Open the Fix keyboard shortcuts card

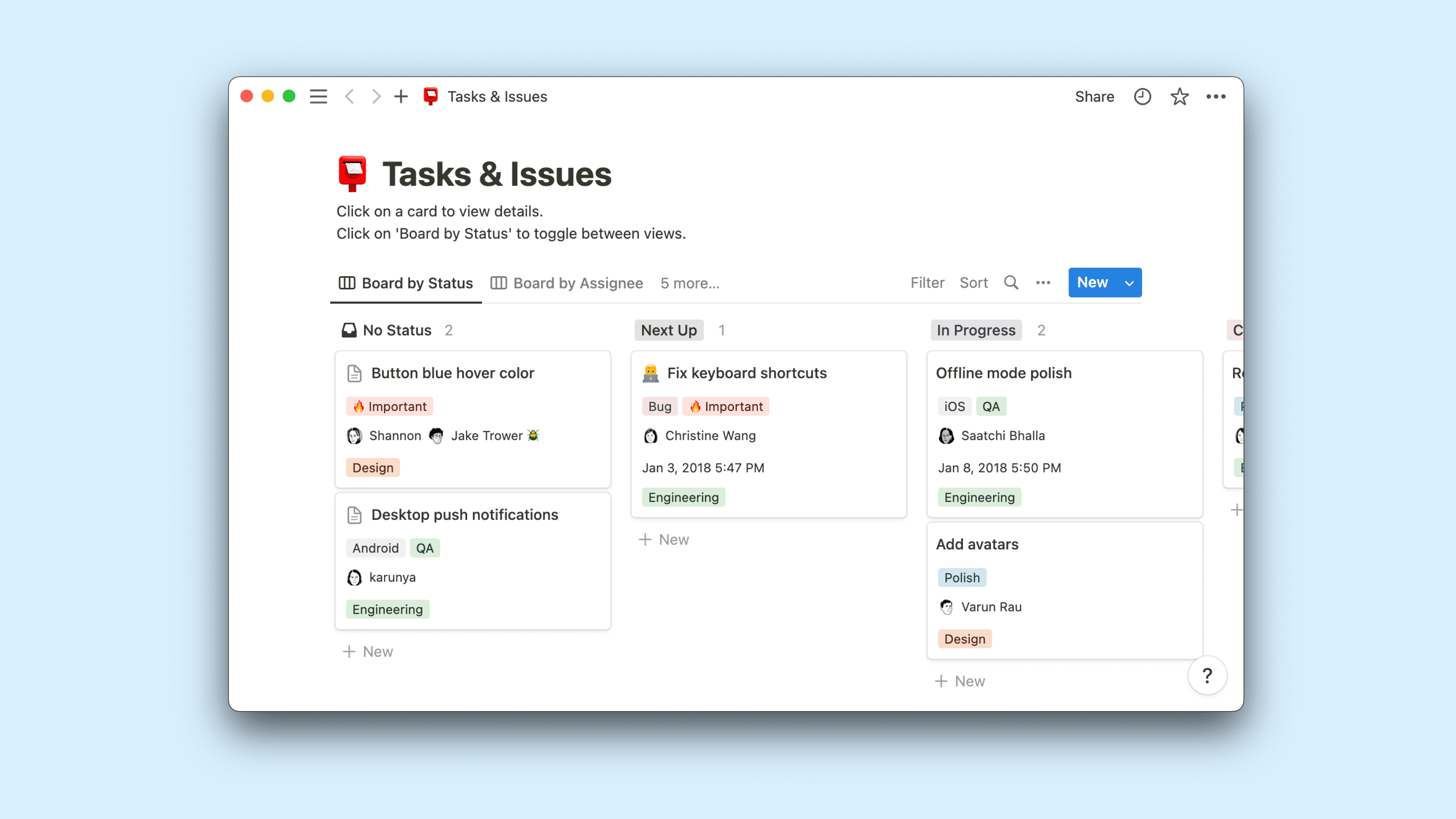746,373
